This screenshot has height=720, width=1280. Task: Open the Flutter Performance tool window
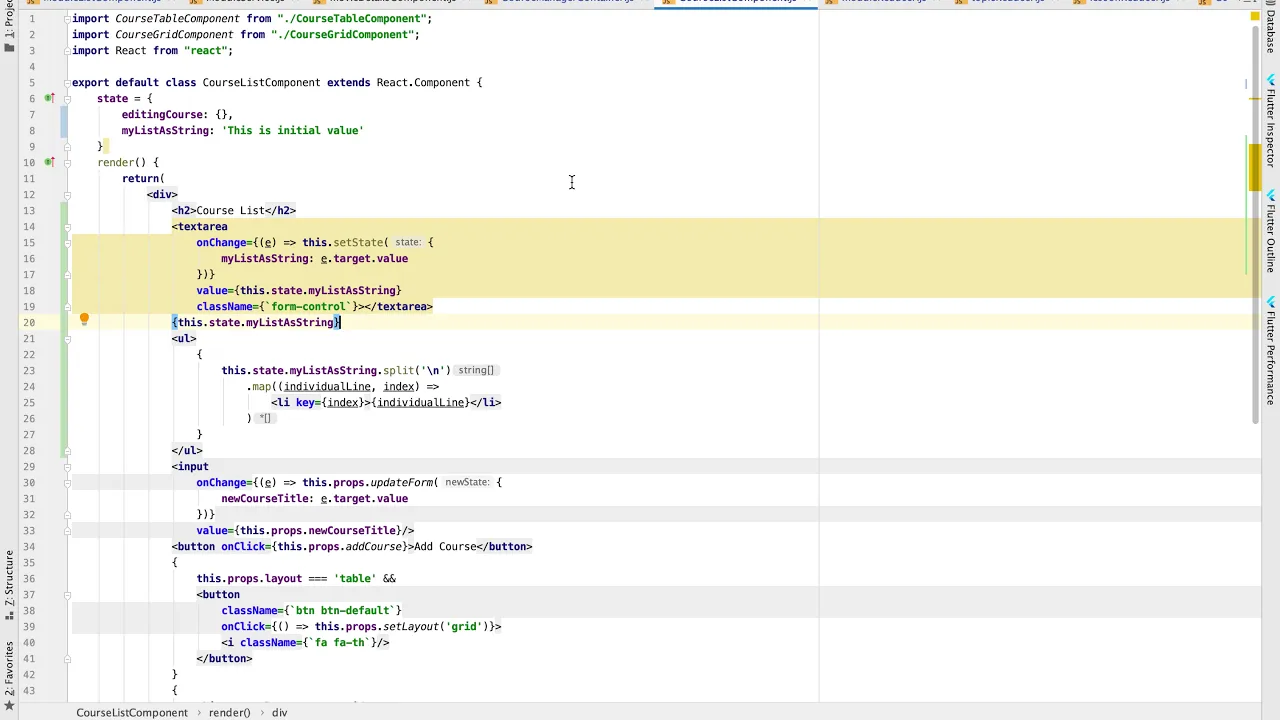pyautogui.click(x=1271, y=351)
